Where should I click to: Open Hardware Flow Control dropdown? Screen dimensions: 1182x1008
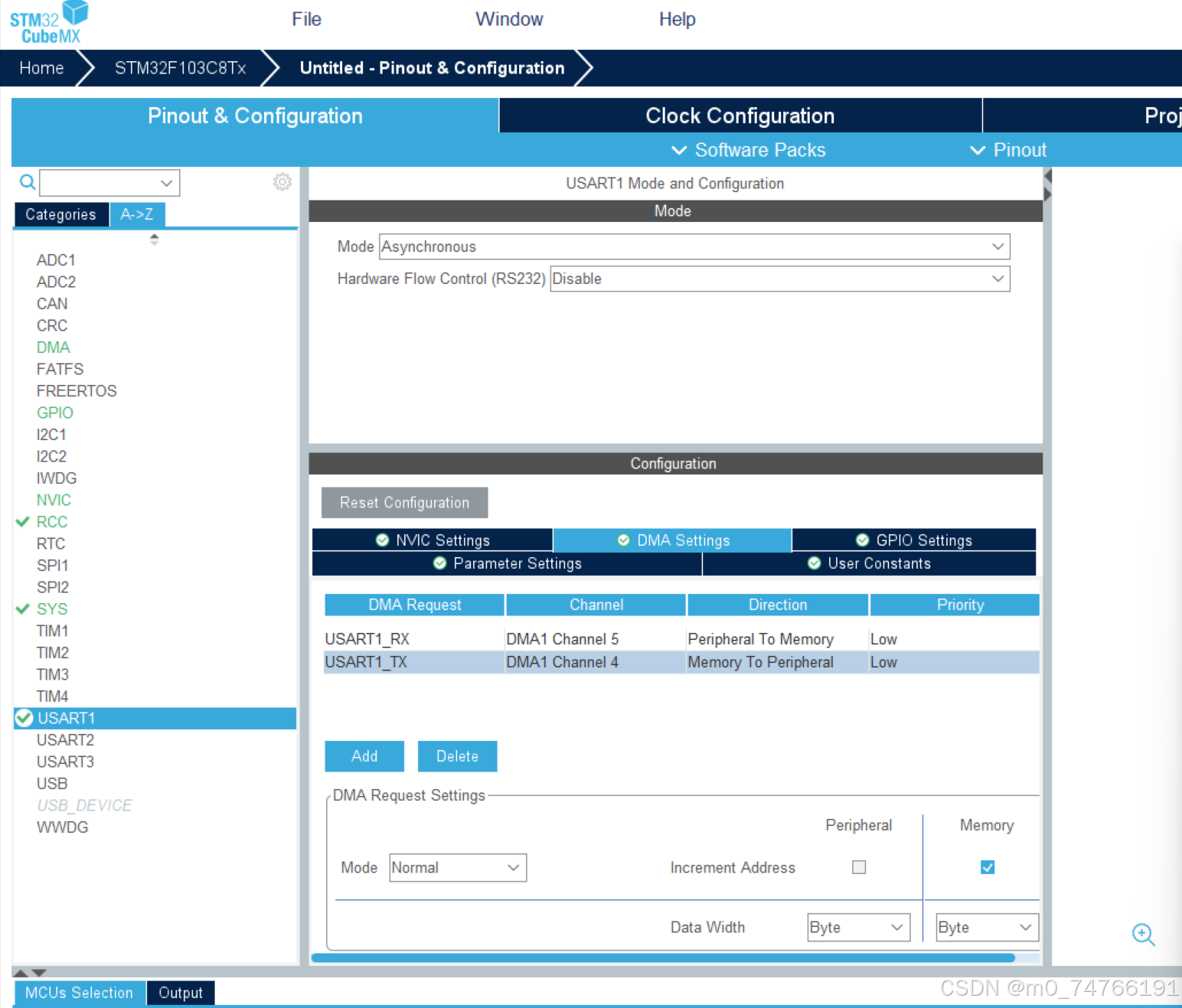pos(780,279)
